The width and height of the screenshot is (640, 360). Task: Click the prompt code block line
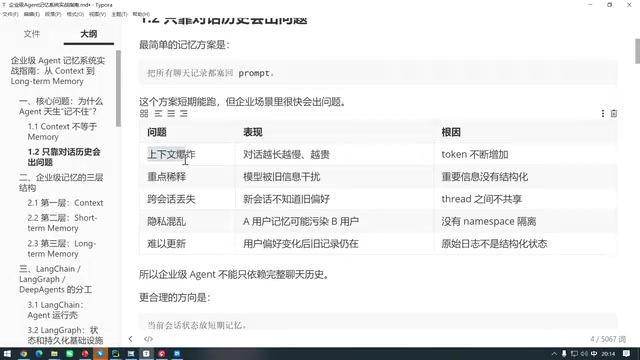378,73
